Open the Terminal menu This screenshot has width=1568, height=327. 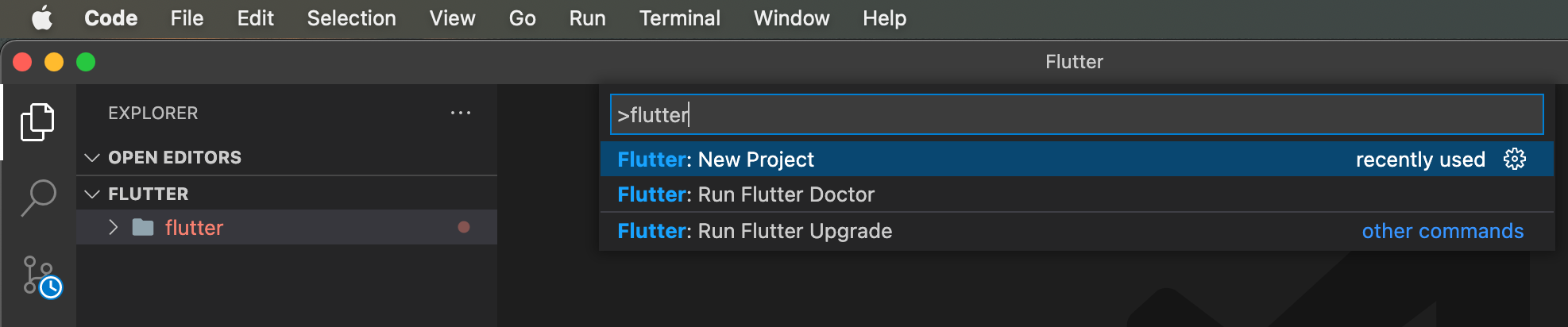click(679, 17)
